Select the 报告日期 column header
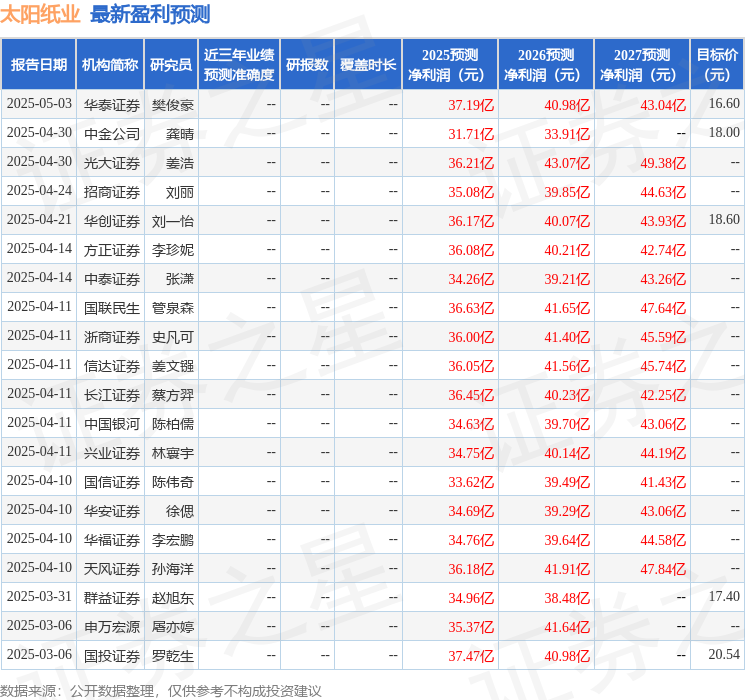 click(38, 64)
